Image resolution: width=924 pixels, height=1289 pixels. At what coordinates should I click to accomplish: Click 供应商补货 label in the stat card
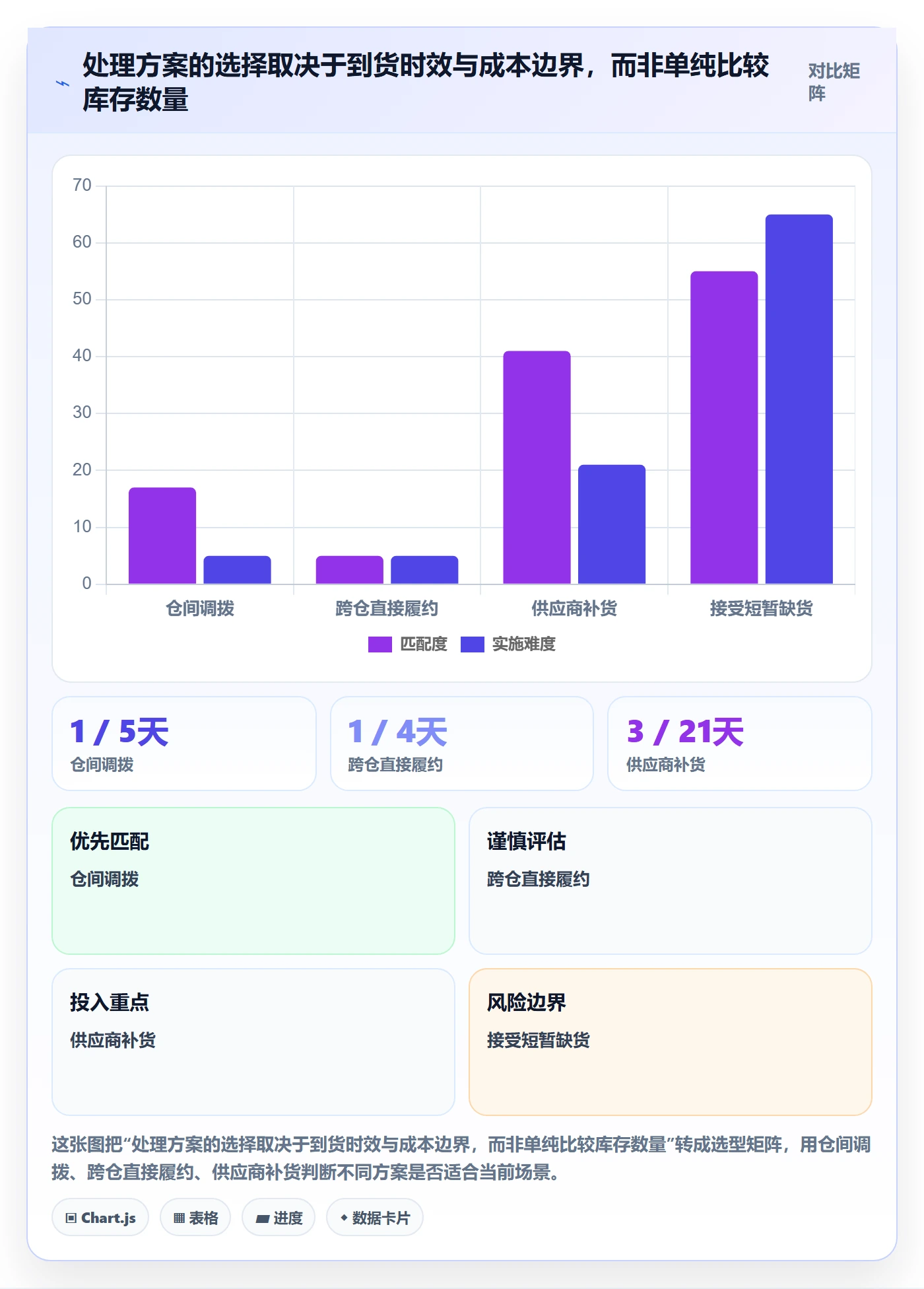coord(666,765)
